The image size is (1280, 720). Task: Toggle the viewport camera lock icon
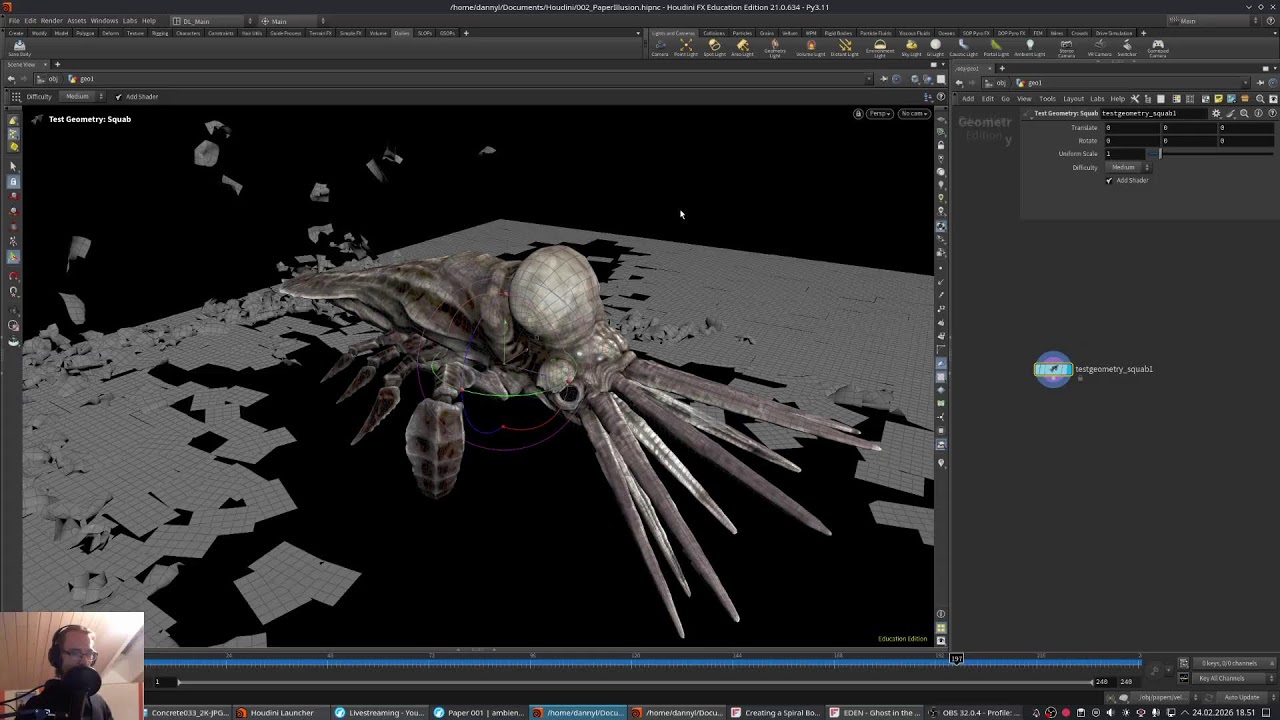click(858, 113)
